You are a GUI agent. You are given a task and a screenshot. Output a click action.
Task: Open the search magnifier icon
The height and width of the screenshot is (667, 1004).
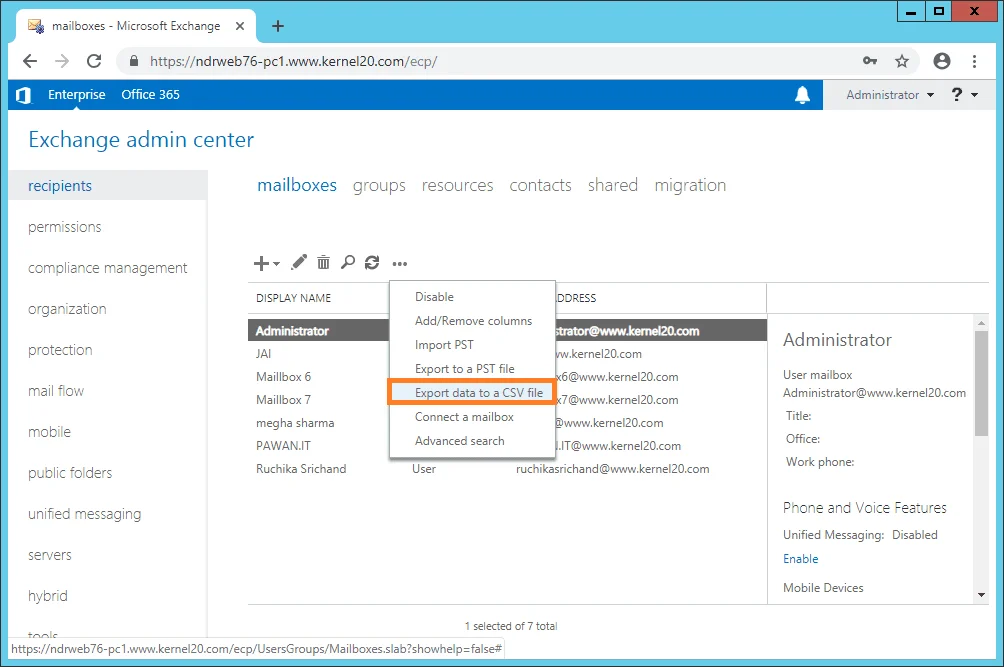(347, 262)
